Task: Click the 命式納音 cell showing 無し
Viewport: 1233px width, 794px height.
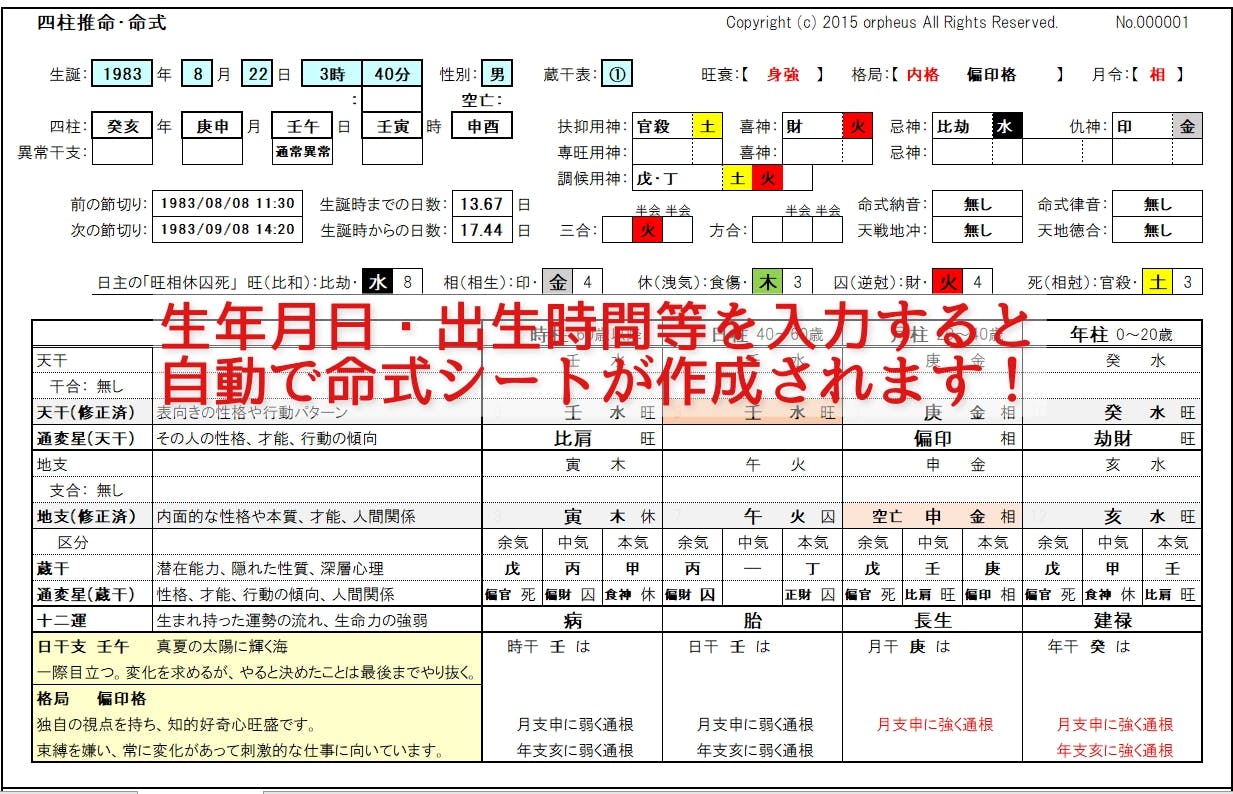Action: click(977, 204)
